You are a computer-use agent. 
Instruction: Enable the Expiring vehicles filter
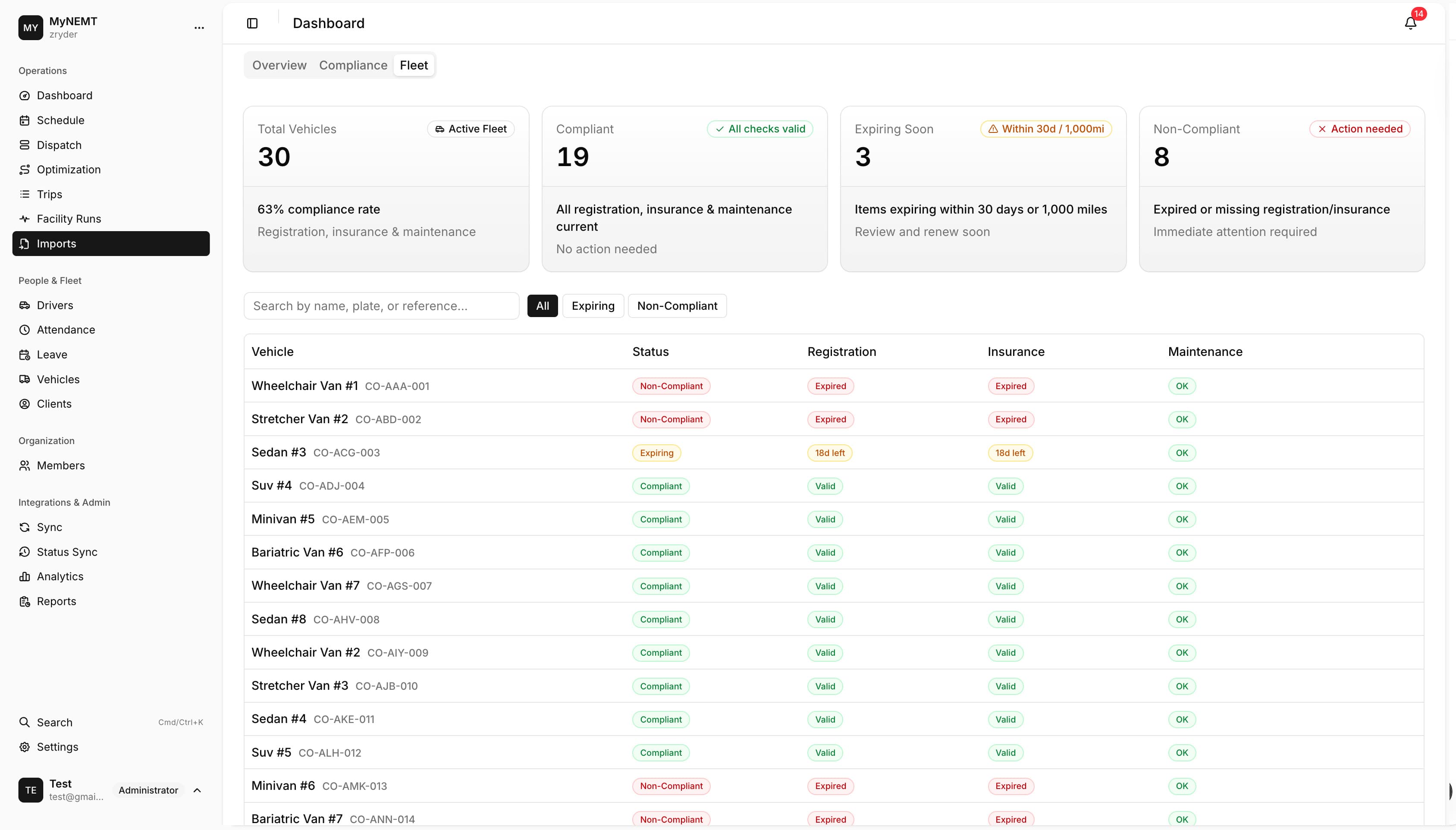click(x=593, y=305)
